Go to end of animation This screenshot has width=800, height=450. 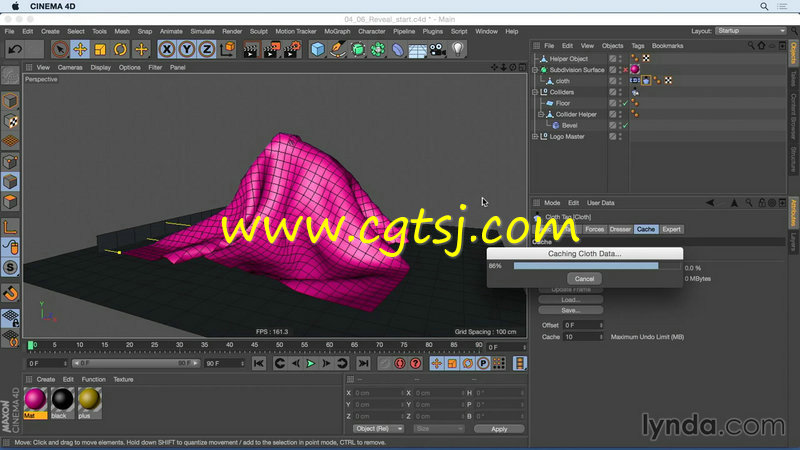[x=363, y=364]
